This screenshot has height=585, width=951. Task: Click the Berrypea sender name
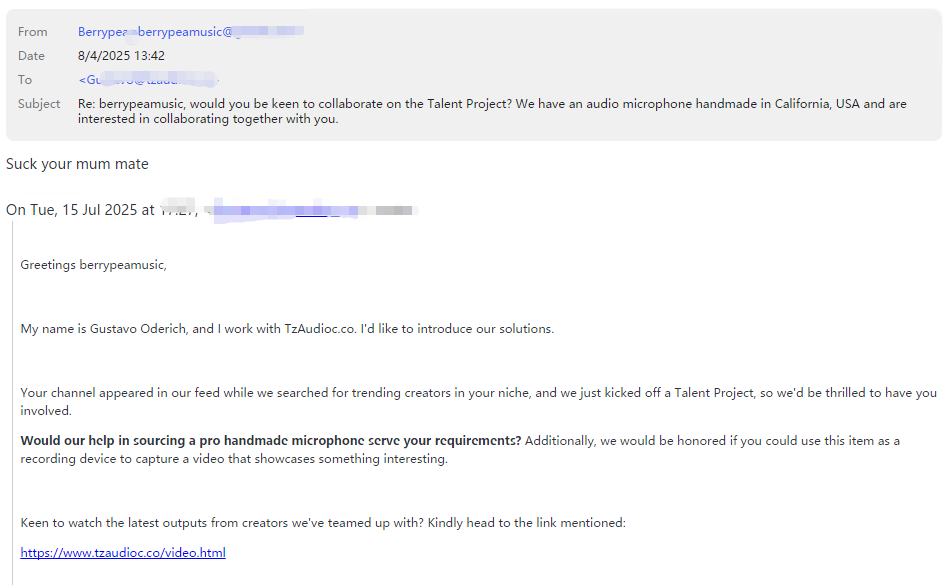(x=102, y=32)
